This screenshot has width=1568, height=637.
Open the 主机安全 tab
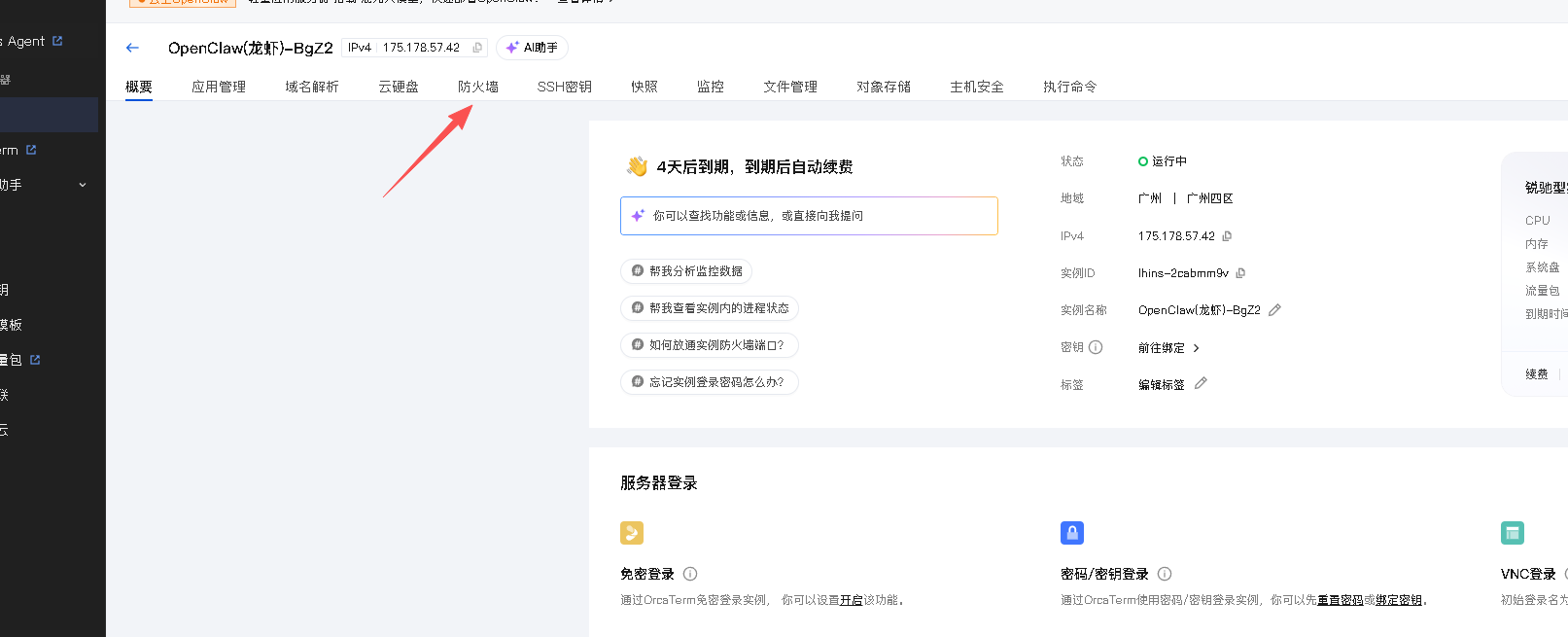977,87
